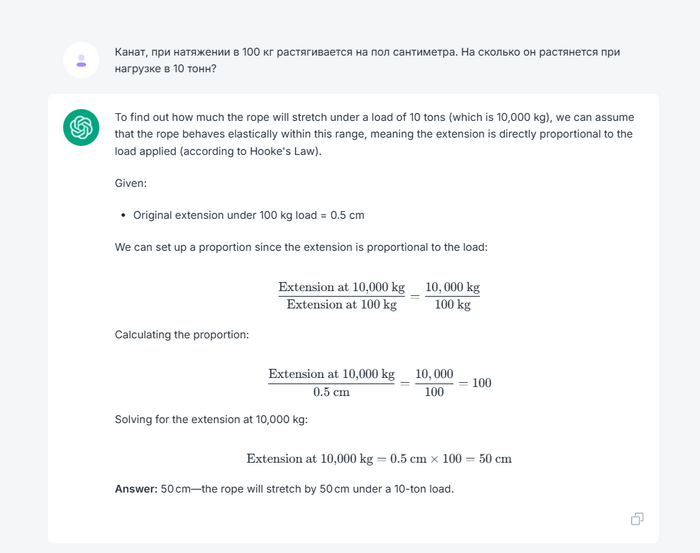Viewport: 700px width, 553px height.
Task: Click the green ChatGPT logo avatar
Action: pos(81,127)
